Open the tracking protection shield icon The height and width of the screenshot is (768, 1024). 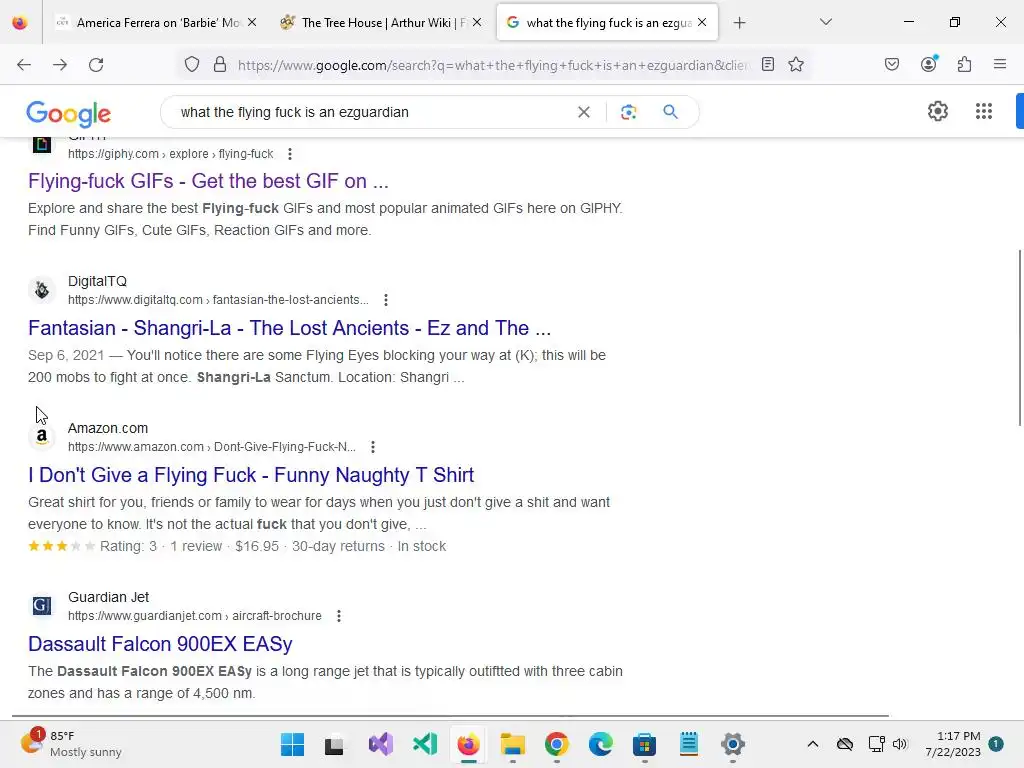(x=191, y=65)
